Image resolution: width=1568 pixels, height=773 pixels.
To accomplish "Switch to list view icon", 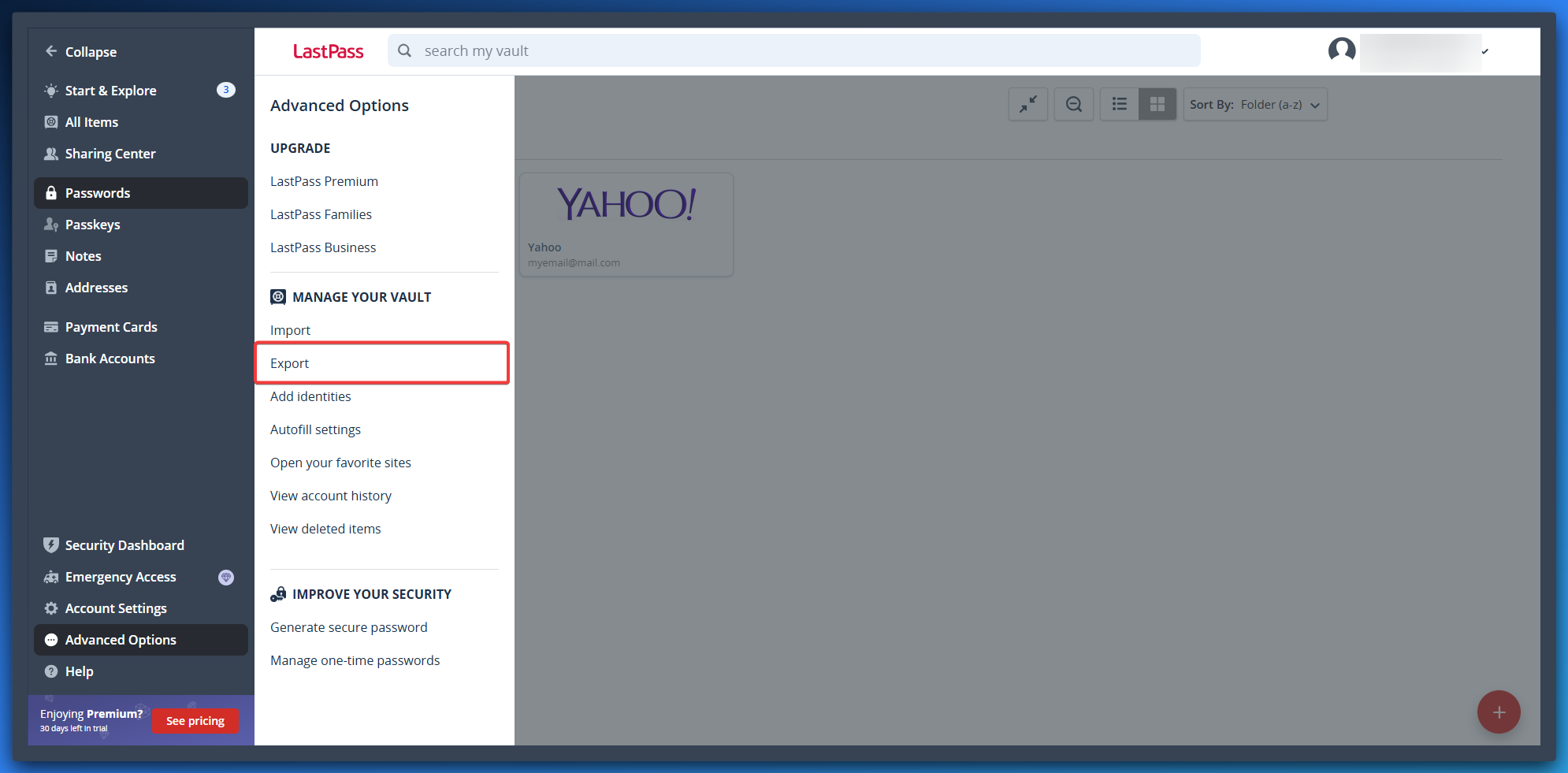I will pyautogui.click(x=1119, y=104).
